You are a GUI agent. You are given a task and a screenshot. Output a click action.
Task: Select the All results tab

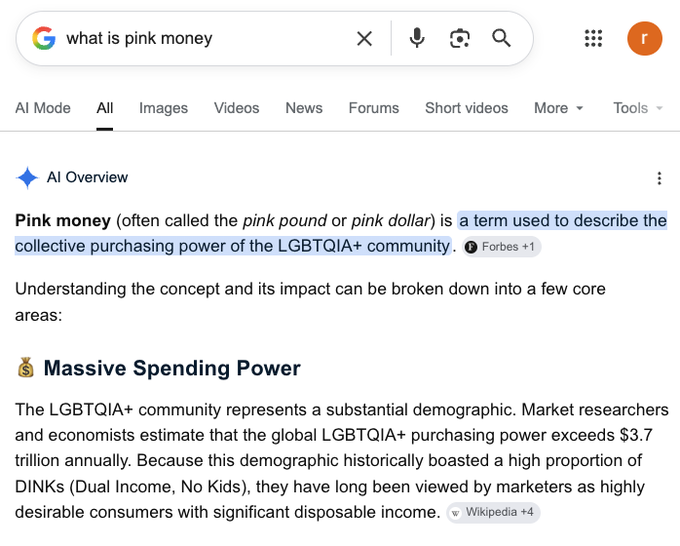105,108
